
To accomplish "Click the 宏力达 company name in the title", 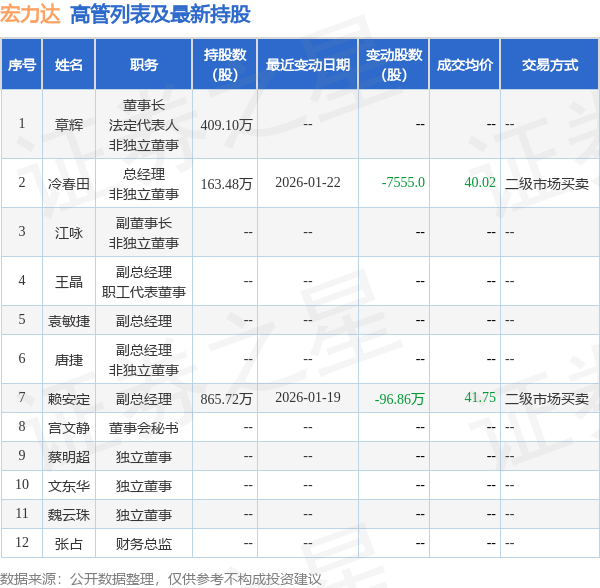I will coord(30,15).
